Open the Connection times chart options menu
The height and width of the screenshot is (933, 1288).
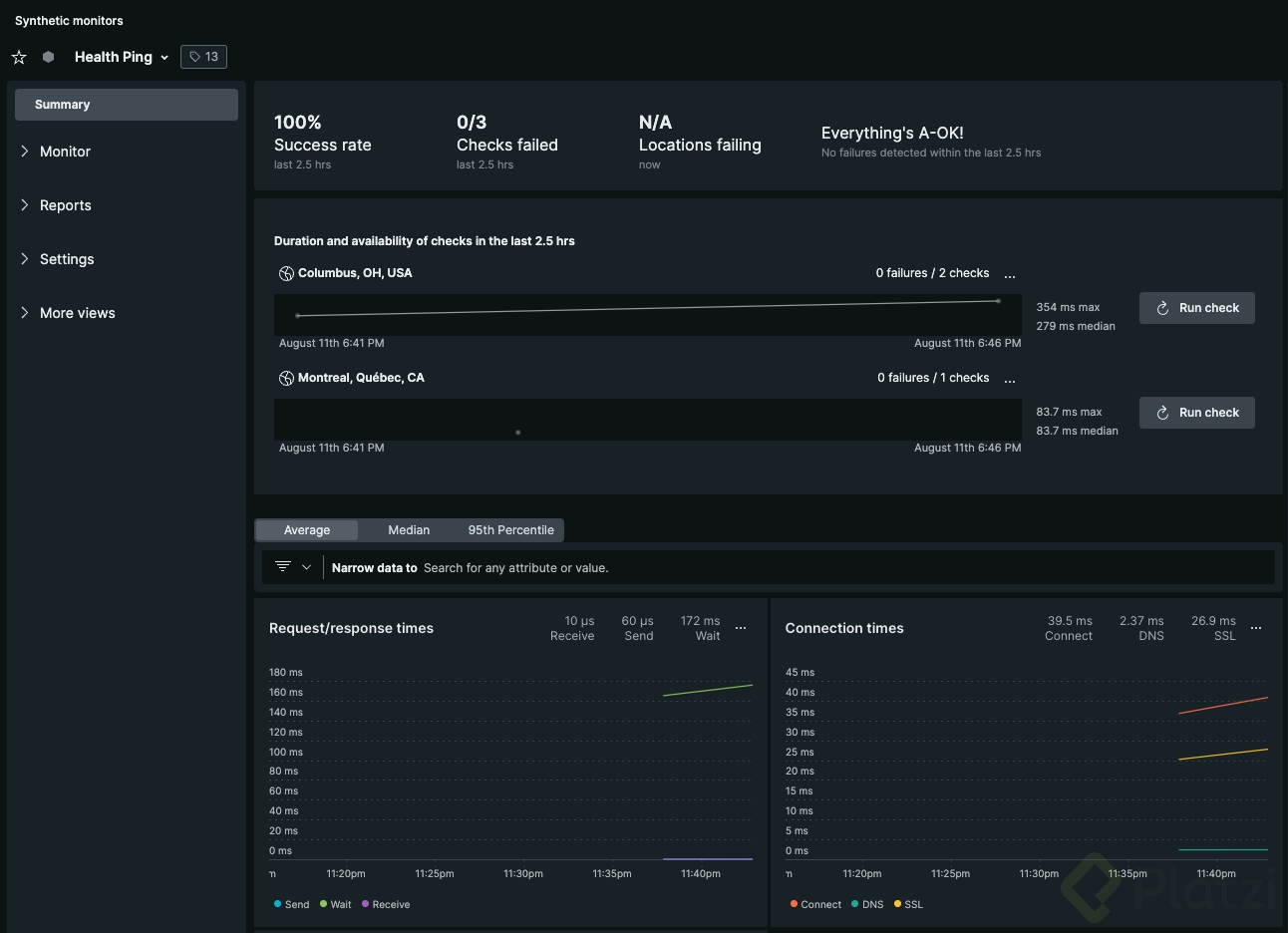tap(1256, 628)
